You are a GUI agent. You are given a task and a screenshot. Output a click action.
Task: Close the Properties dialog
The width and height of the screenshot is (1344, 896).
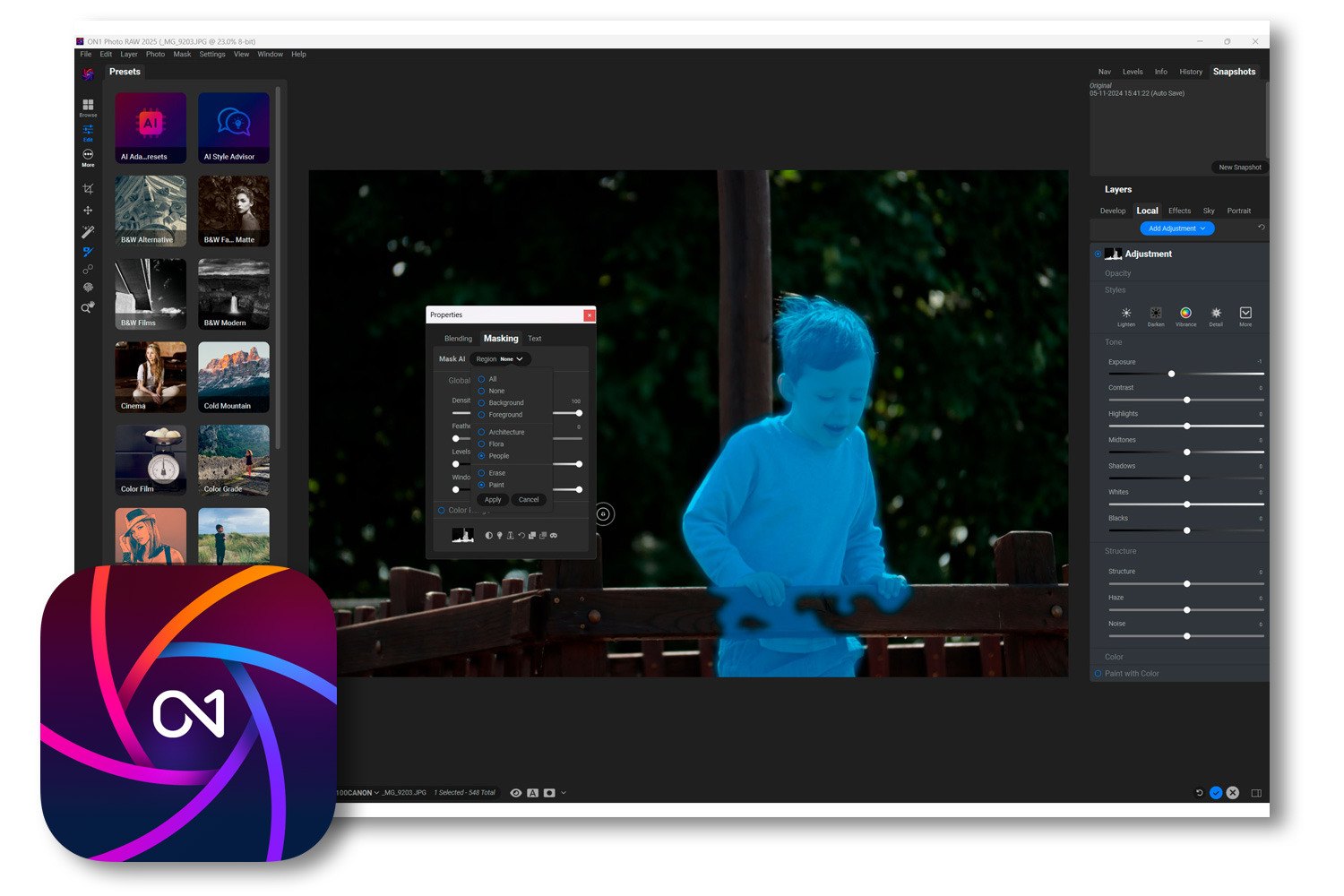click(590, 315)
